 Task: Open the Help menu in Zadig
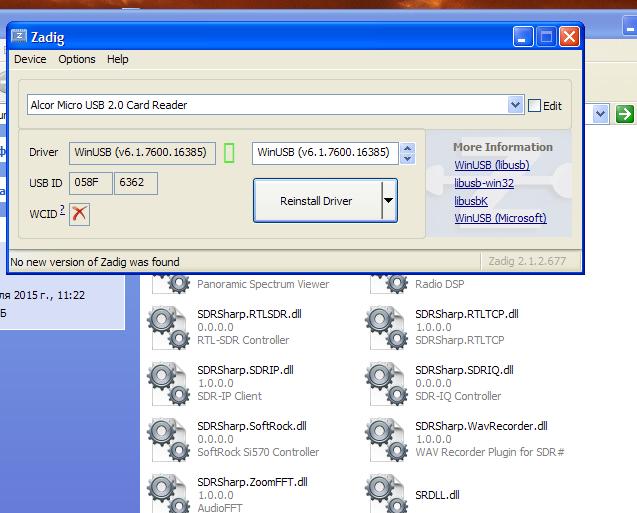point(118,59)
